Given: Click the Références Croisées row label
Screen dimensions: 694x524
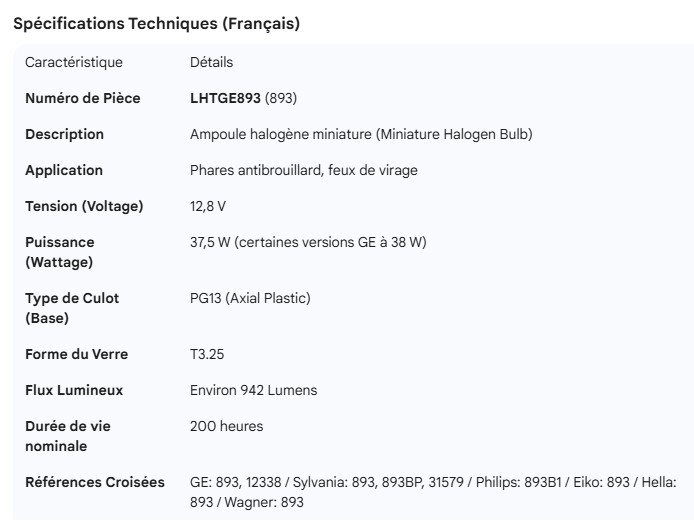Looking at the screenshot, I should click(x=95, y=482).
